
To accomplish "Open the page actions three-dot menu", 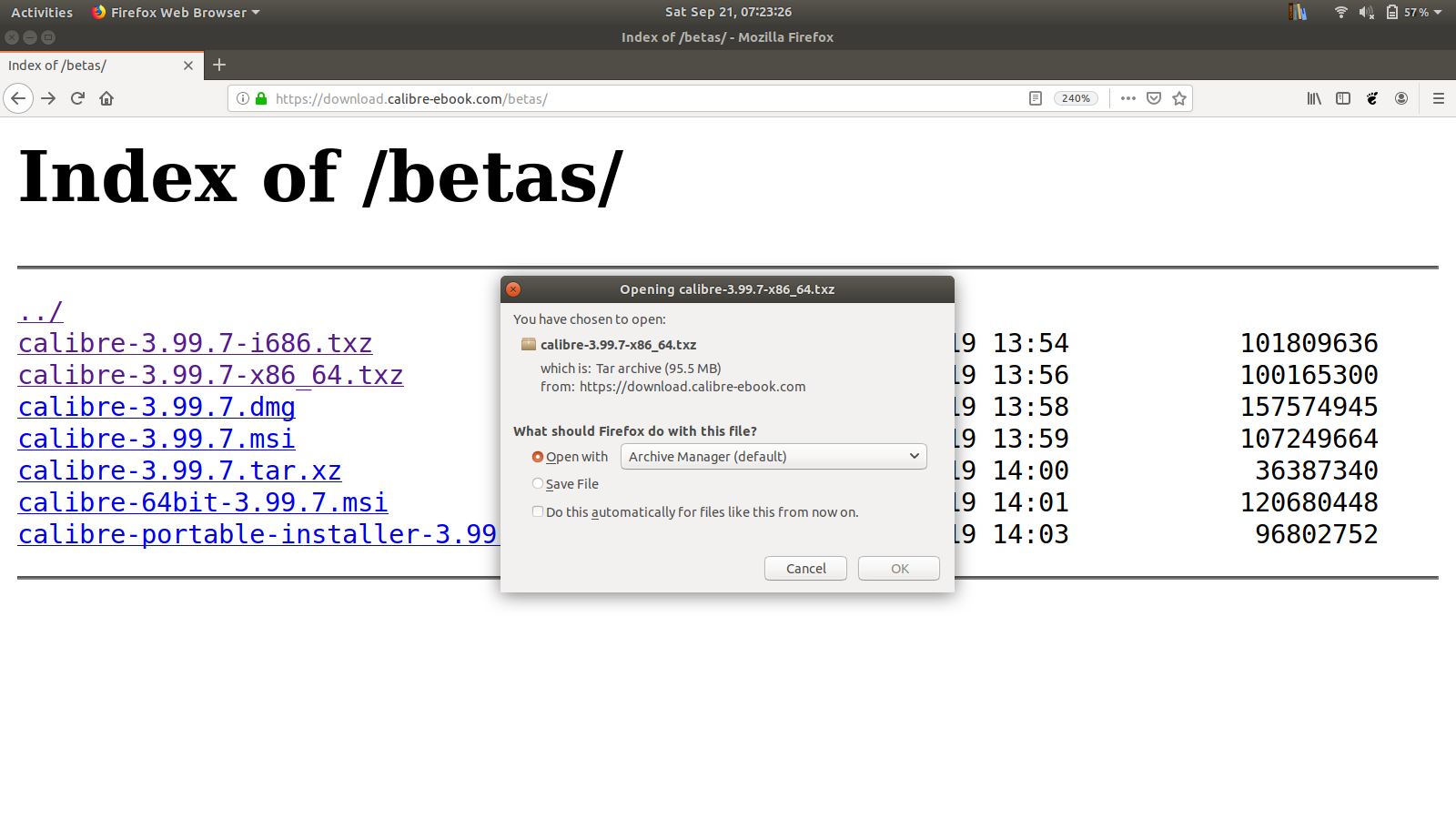I will [x=1128, y=98].
